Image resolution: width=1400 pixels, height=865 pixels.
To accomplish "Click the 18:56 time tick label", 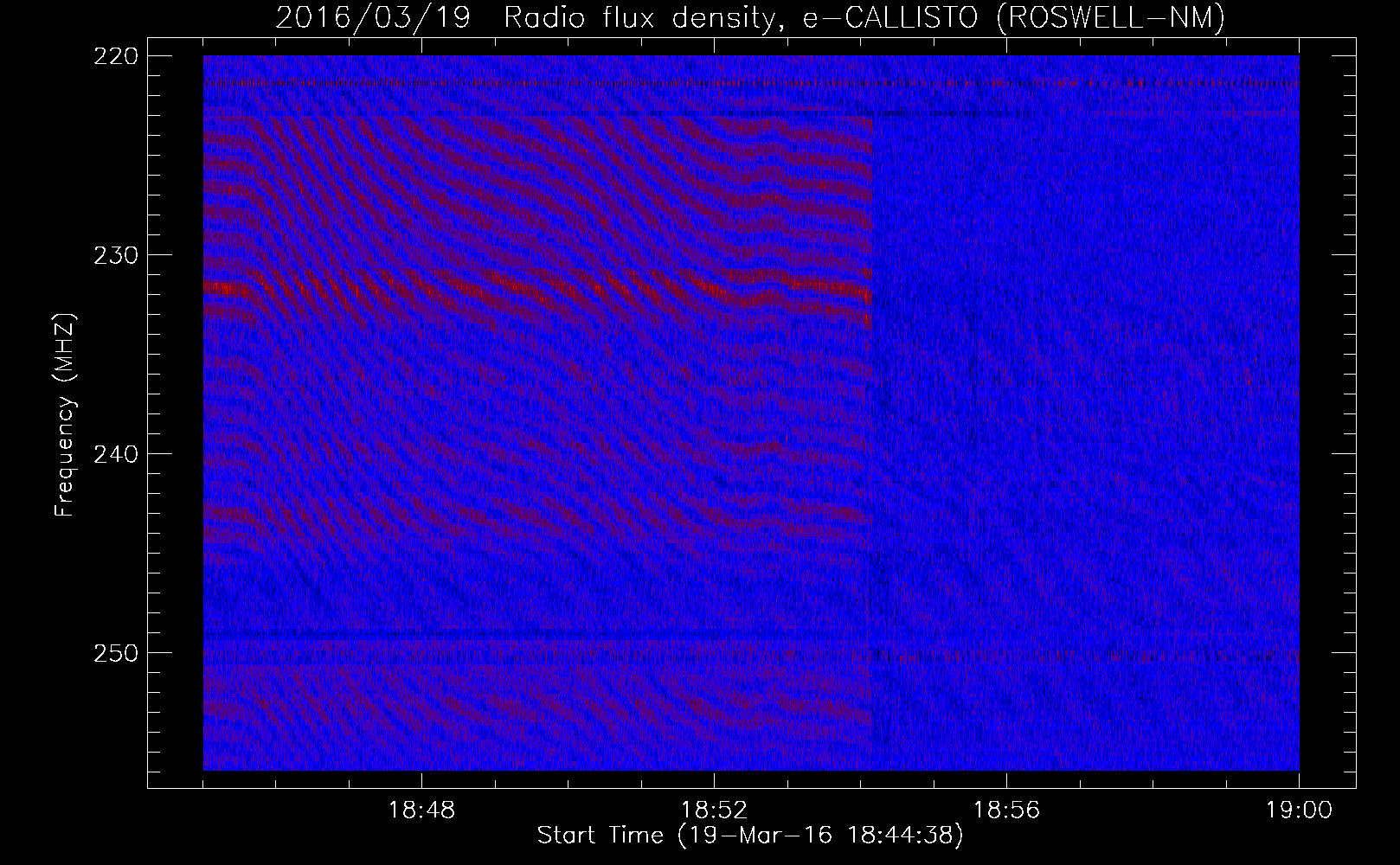I will click(1006, 811).
